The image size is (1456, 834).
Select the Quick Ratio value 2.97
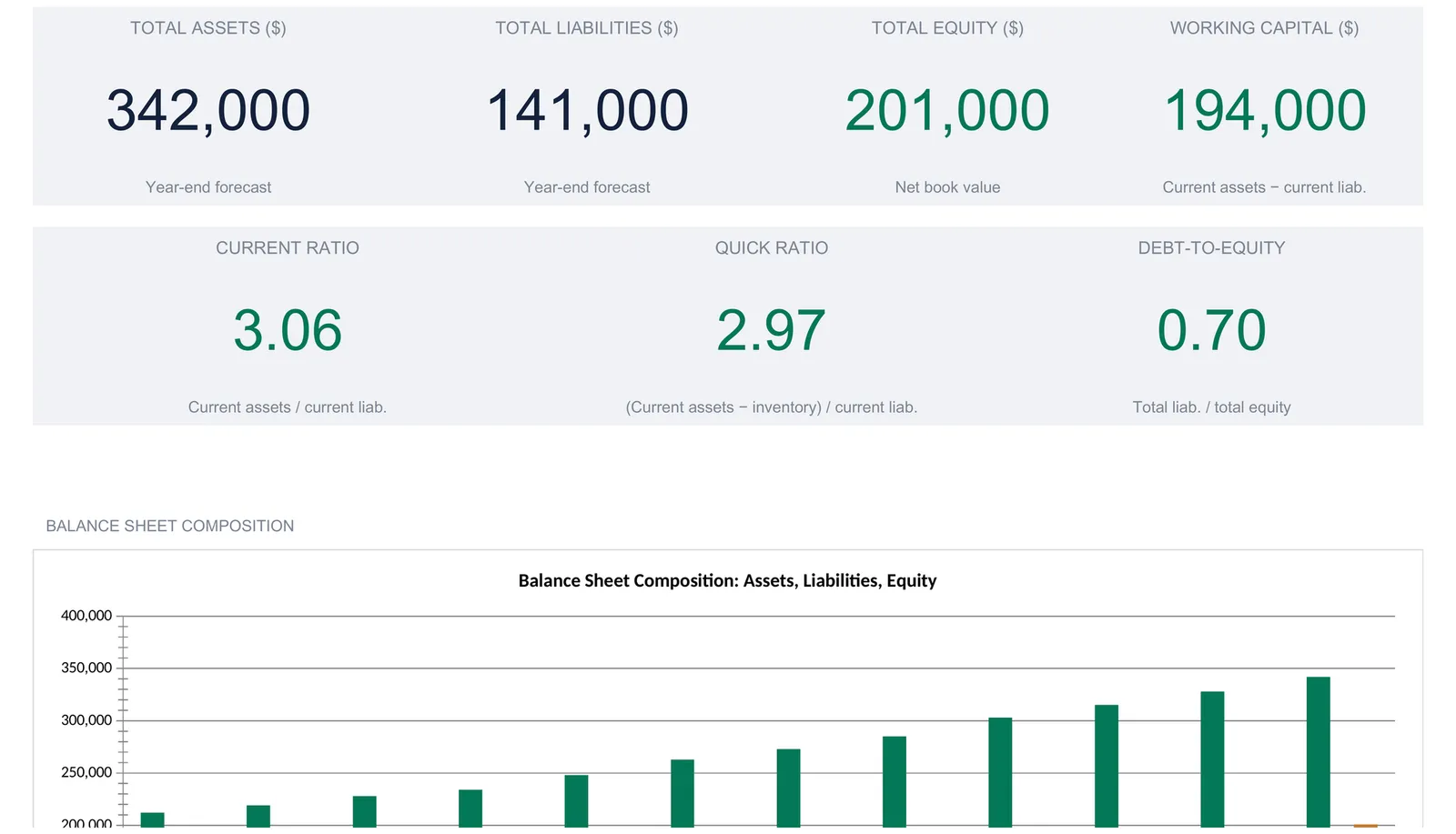[771, 330]
